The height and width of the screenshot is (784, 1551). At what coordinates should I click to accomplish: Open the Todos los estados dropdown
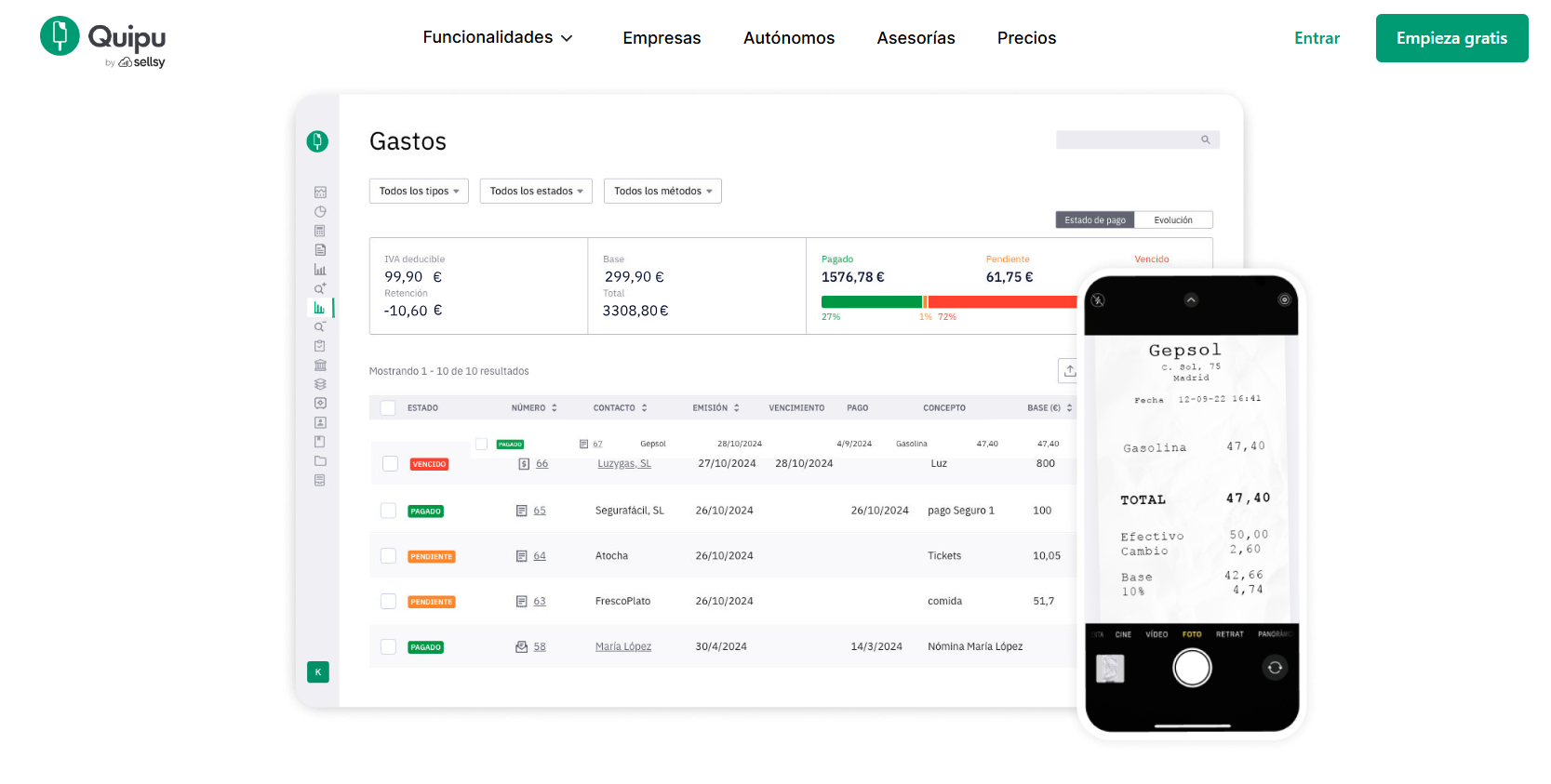tap(536, 191)
